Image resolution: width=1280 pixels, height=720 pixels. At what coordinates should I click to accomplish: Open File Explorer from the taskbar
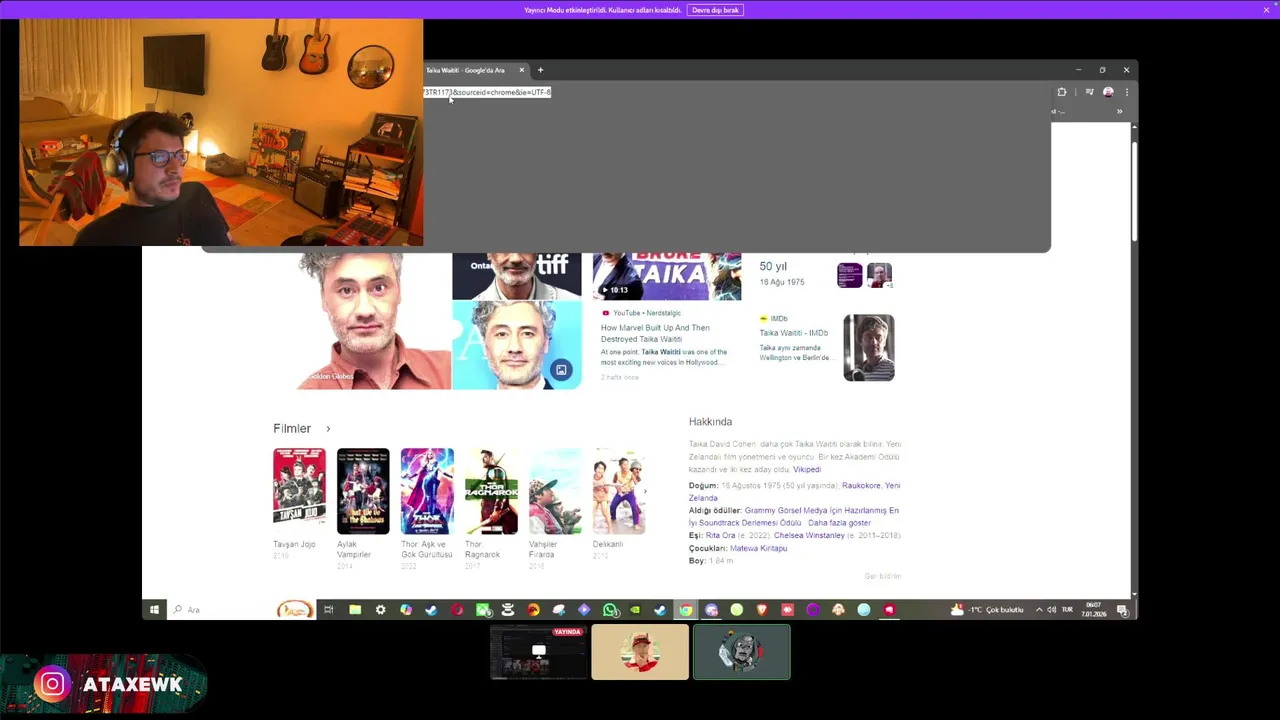point(355,610)
